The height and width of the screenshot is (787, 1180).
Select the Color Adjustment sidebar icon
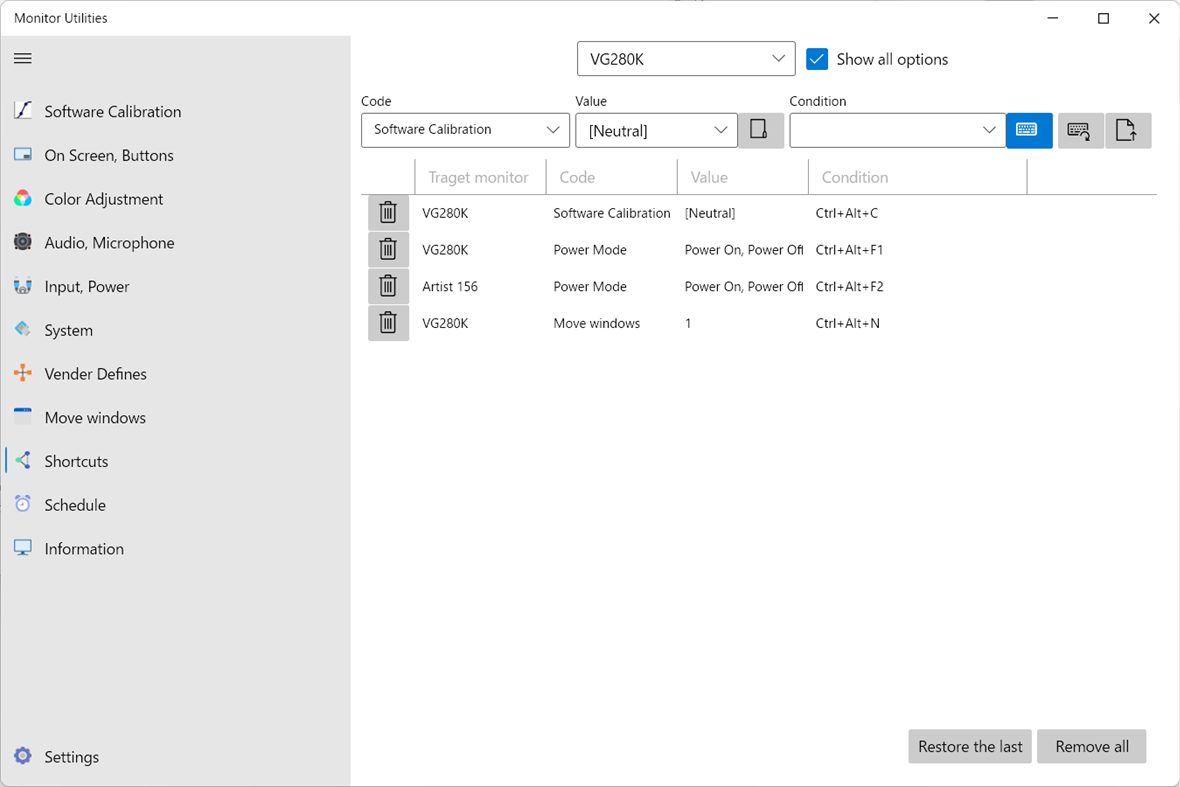[x=22, y=199]
